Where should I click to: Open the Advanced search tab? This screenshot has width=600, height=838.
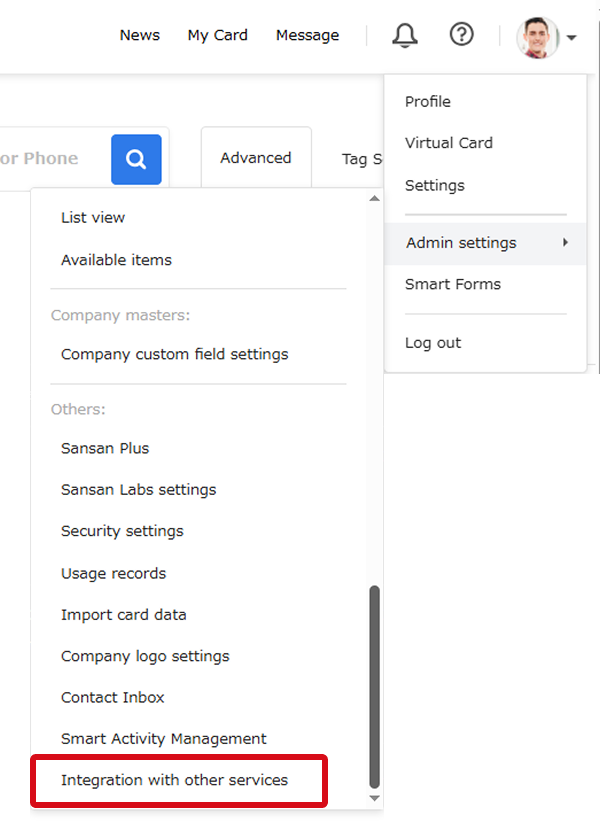pyautogui.click(x=256, y=158)
